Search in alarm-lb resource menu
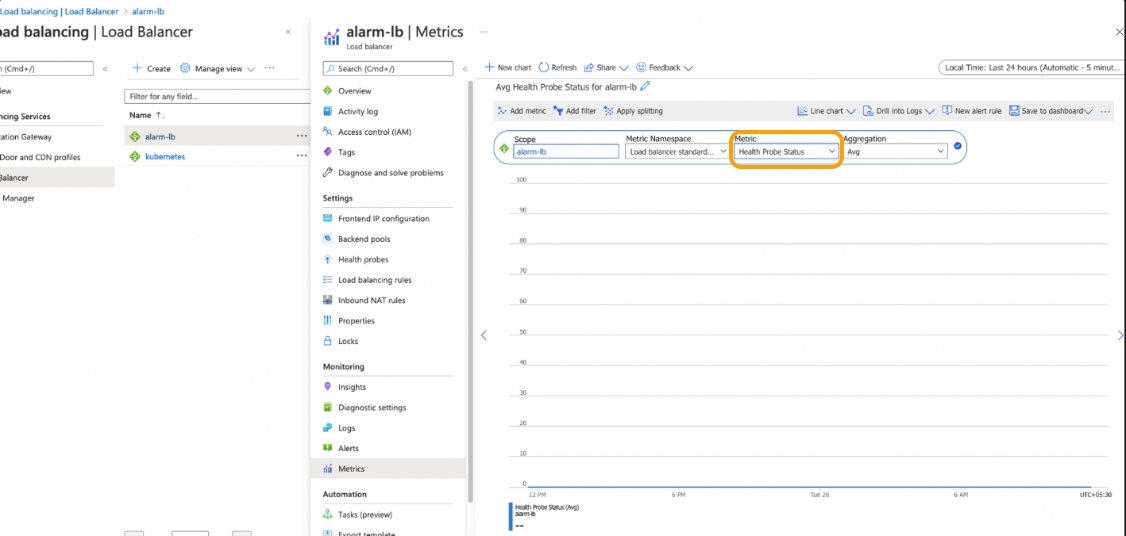 (388, 68)
